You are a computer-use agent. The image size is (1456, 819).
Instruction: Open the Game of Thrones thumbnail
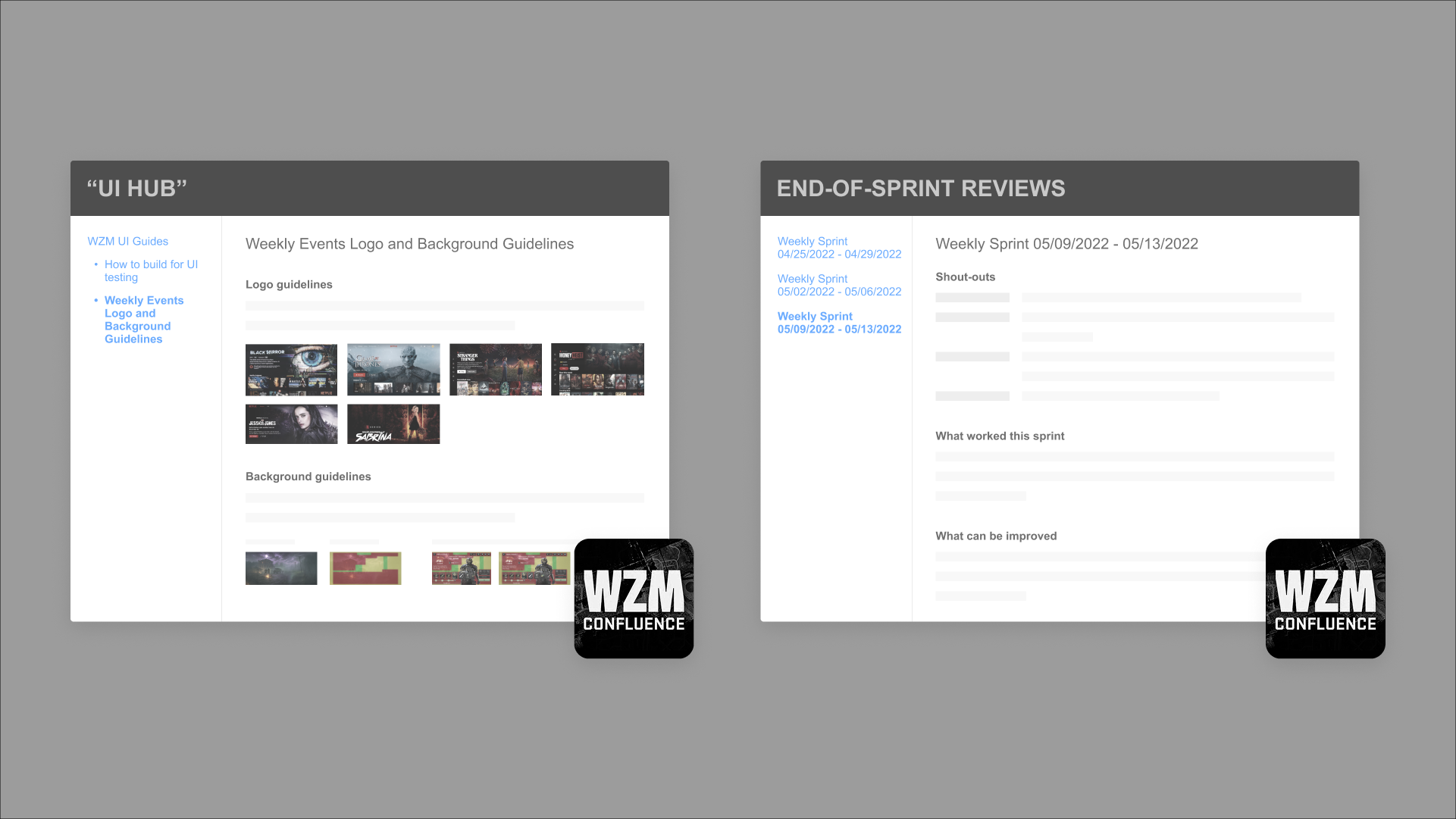pyautogui.click(x=393, y=370)
